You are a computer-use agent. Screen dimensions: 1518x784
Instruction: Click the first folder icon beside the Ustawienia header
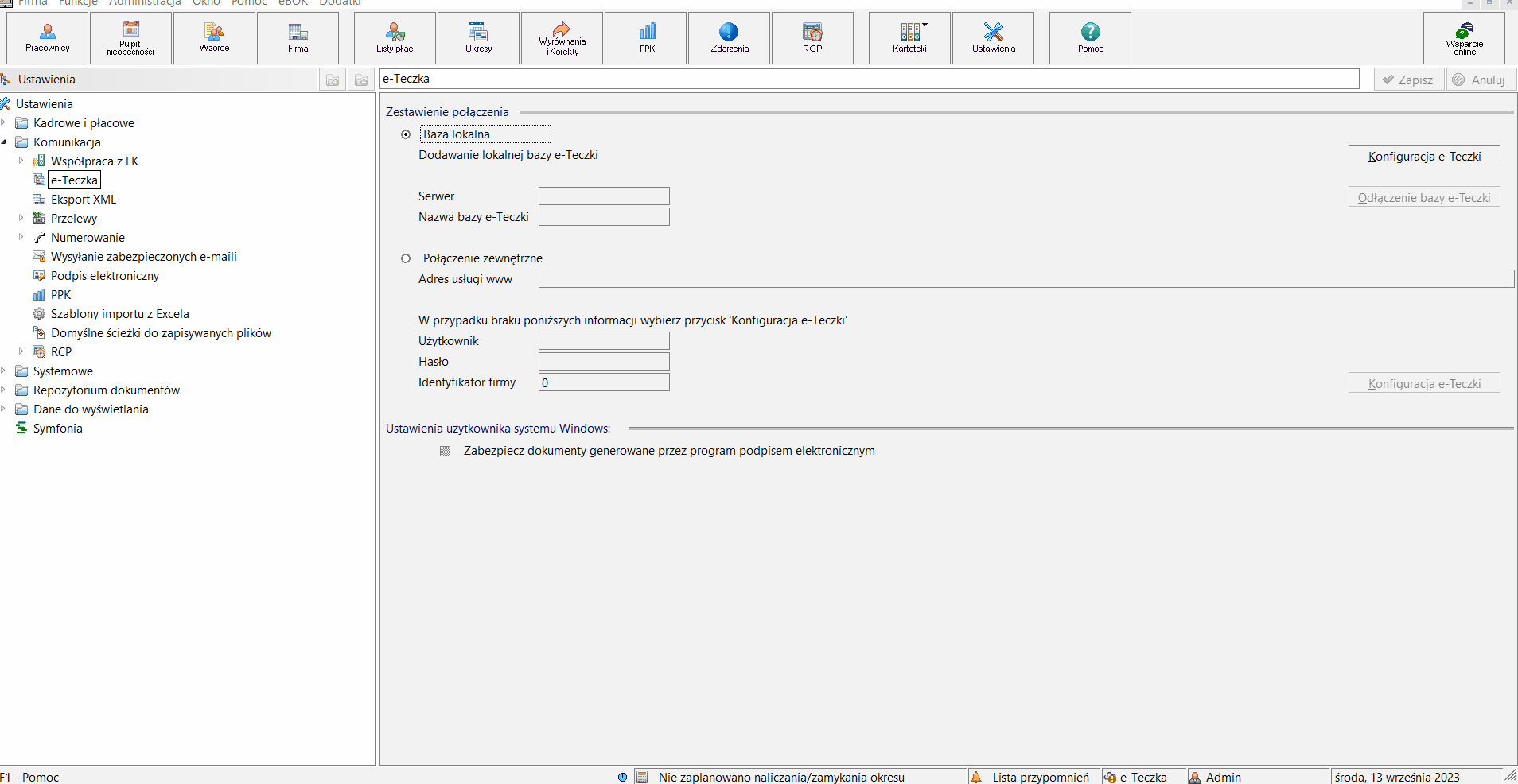(333, 80)
